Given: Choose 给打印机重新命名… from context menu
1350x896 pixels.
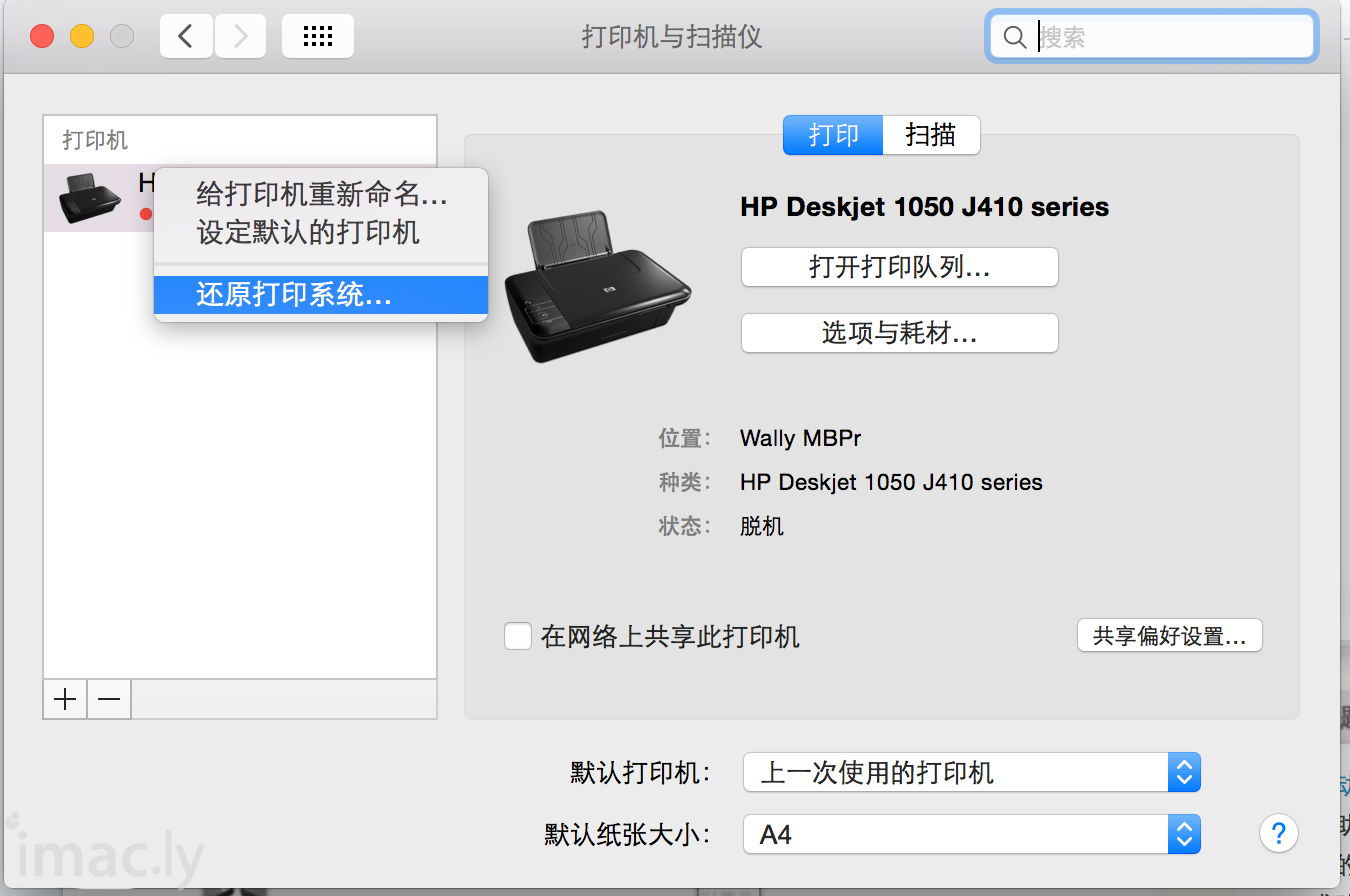Looking at the screenshot, I should click(321, 193).
